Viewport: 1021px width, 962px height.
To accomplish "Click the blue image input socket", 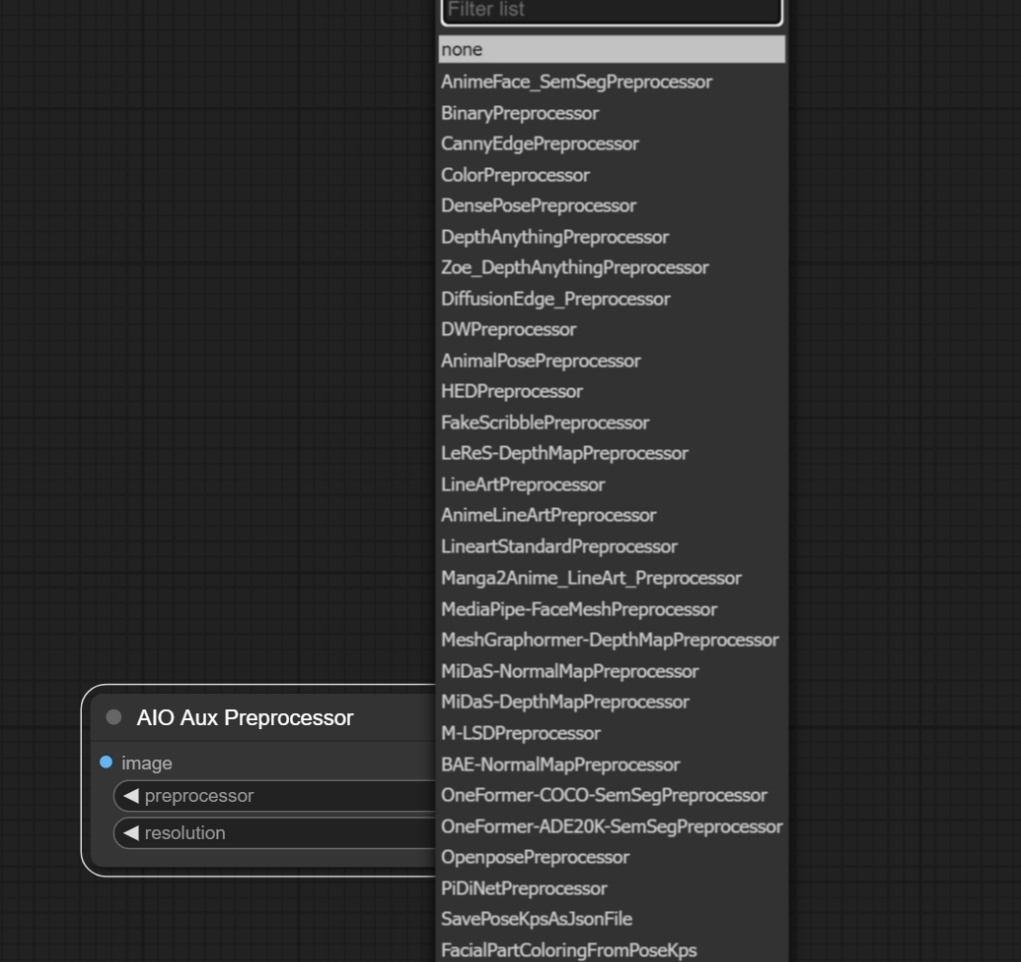I will tap(107, 763).
